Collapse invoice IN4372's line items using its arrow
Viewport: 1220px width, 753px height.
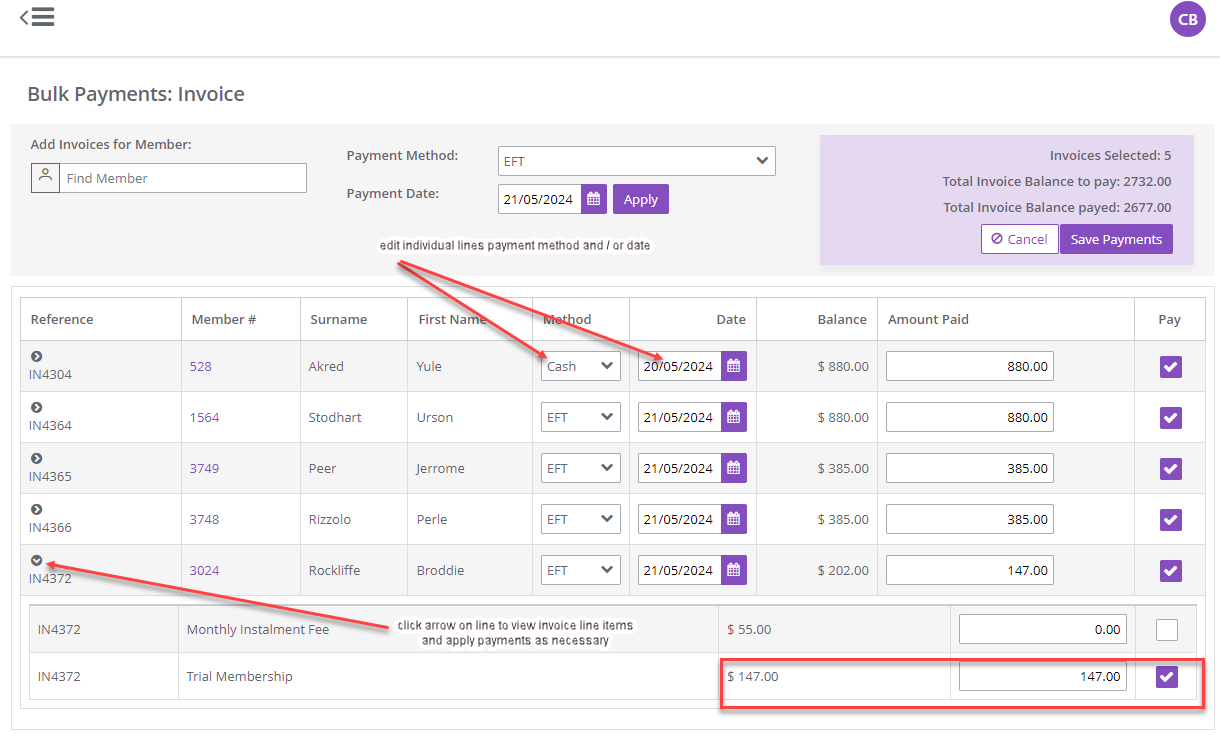point(37,558)
